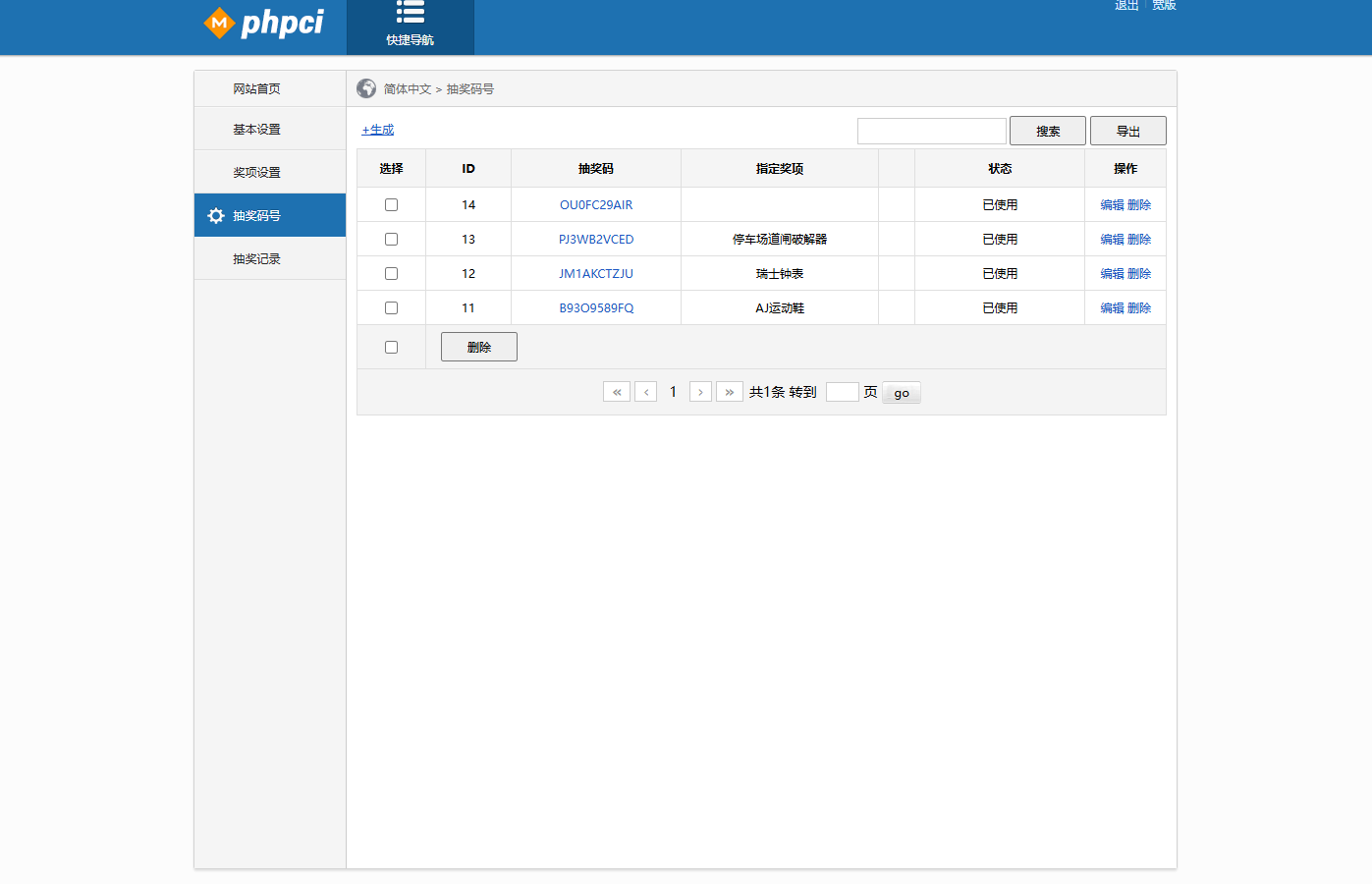Log out using the 退出 link
This screenshot has height=884, width=1372.
(1125, 6)
